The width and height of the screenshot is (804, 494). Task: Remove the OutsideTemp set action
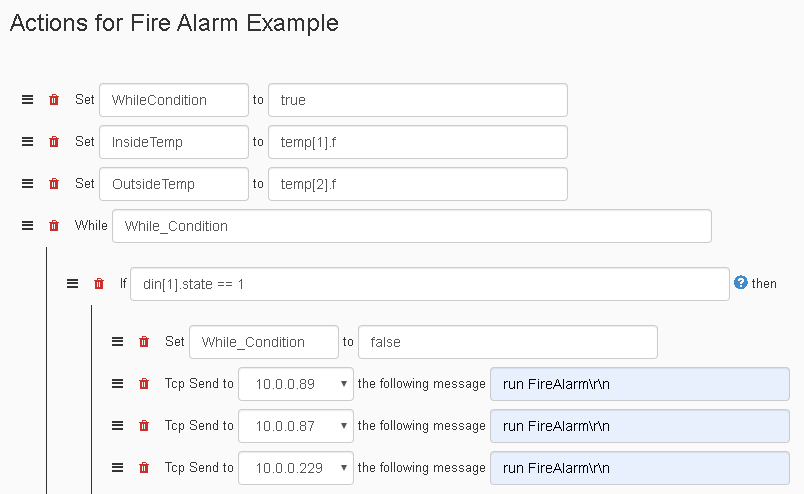tap(54, 184)
